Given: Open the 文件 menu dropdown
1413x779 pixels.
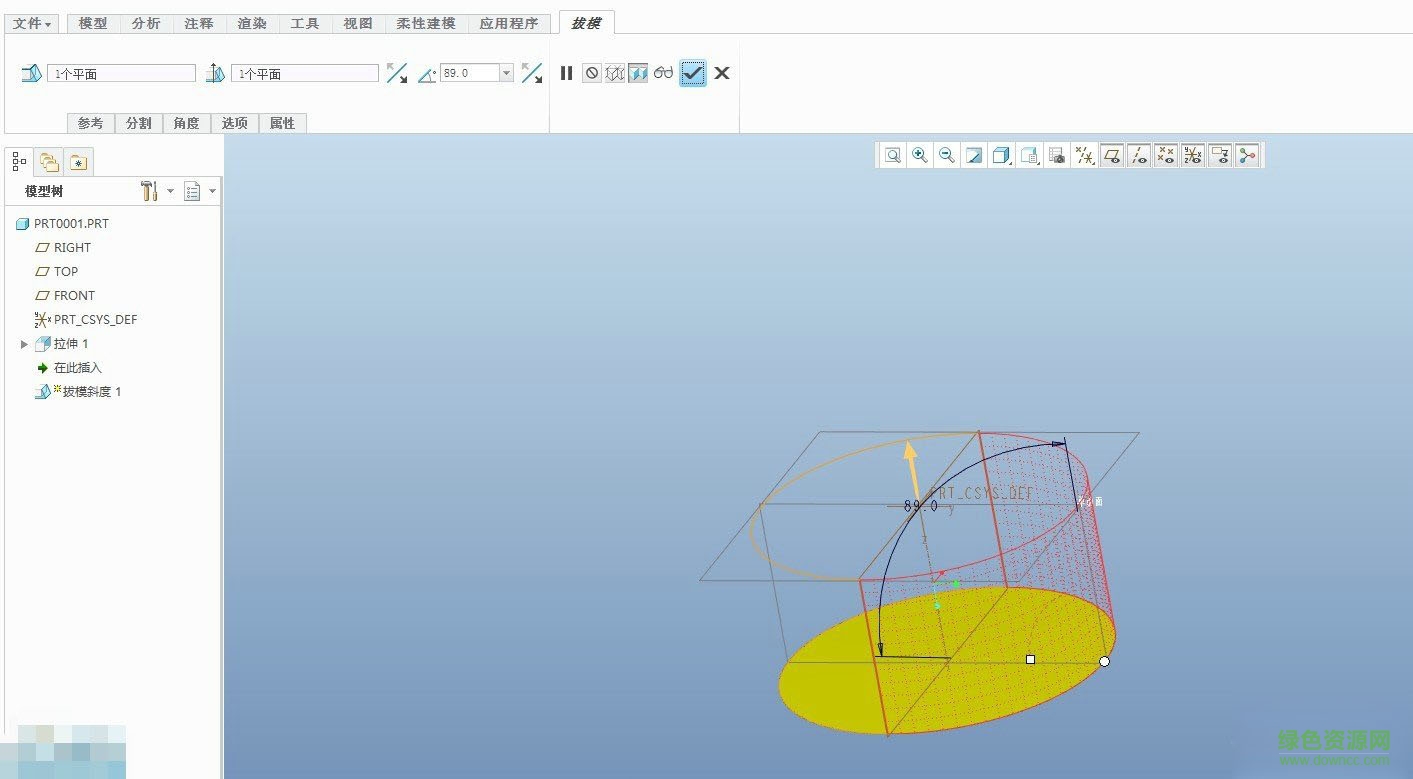Looking at the screenshot, I should (32, 23).
